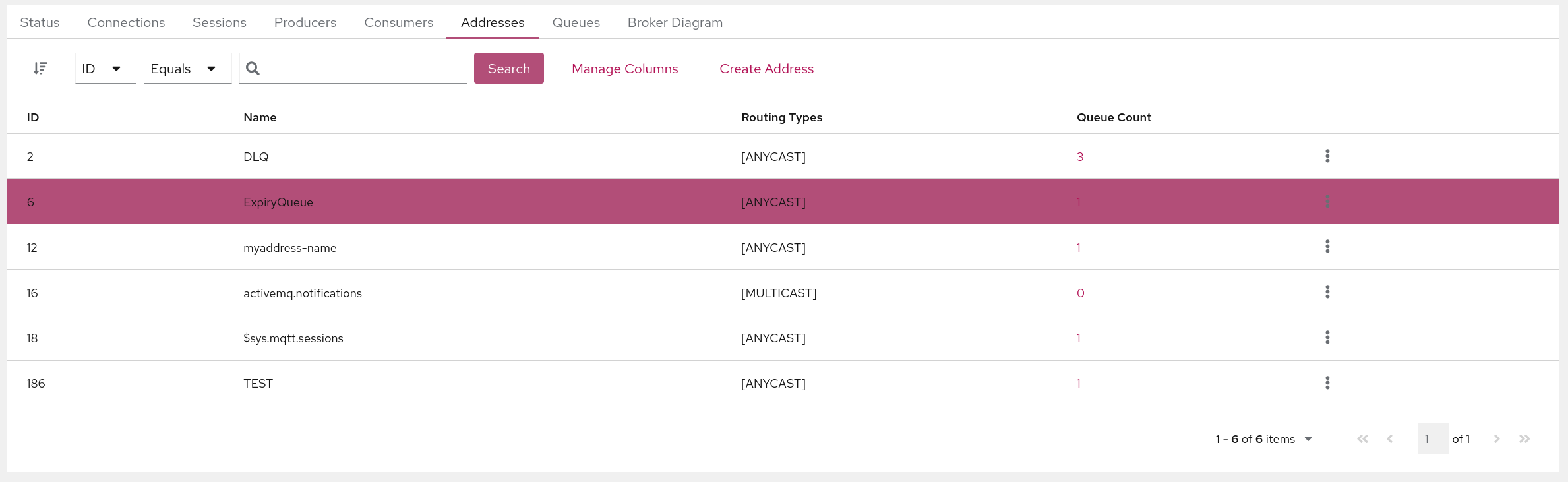Toggle the sort order icon

point(40,69)
